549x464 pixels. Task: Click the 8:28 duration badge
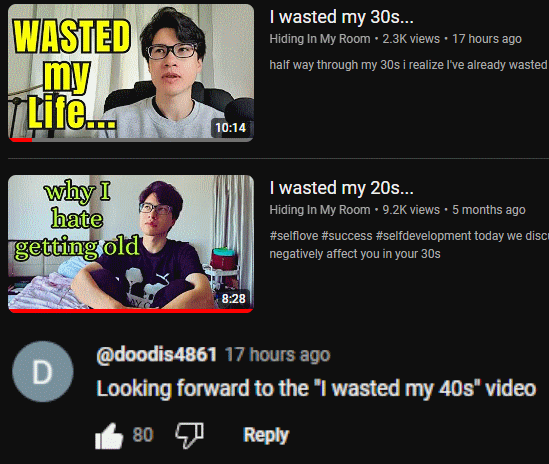coord(234,298)
